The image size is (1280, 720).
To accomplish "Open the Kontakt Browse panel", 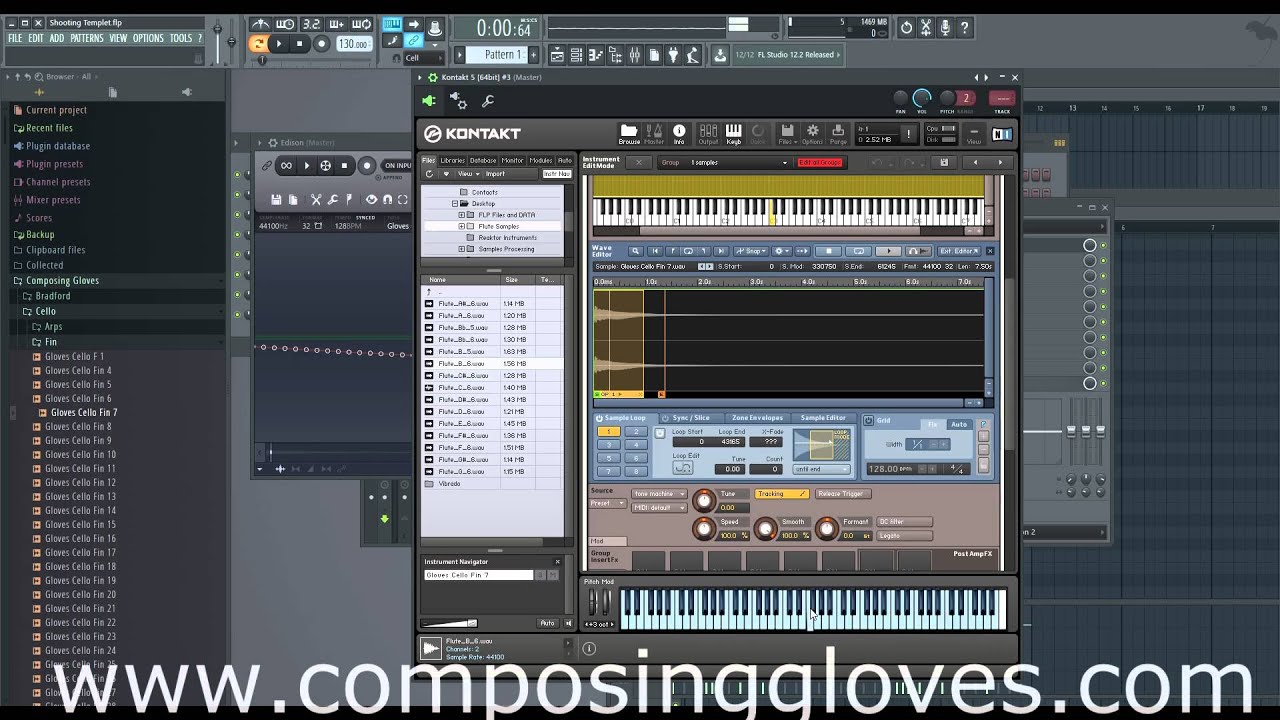I will 629,133.
